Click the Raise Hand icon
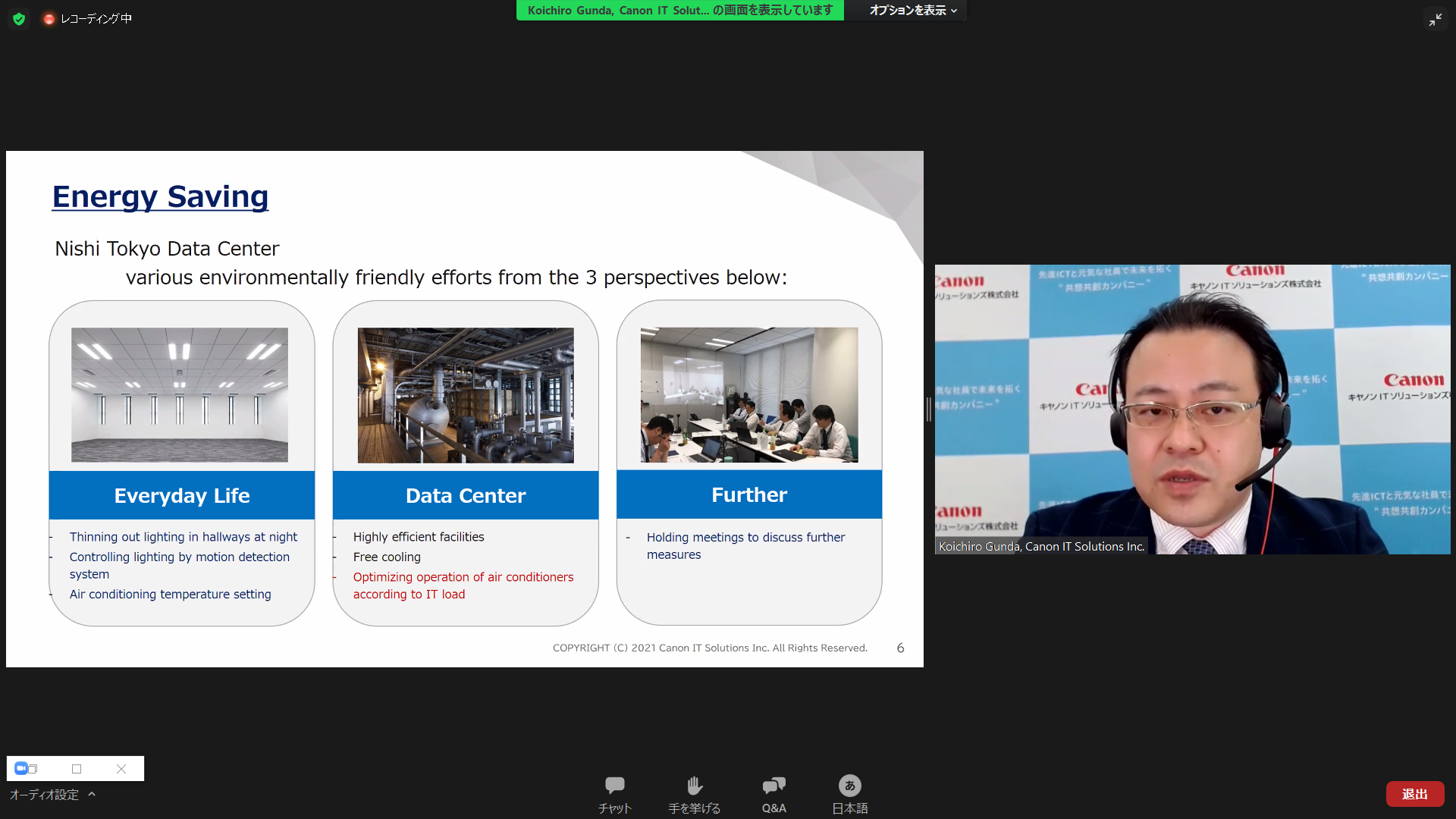The image size is (1456, 819). [x=694, y=786]
